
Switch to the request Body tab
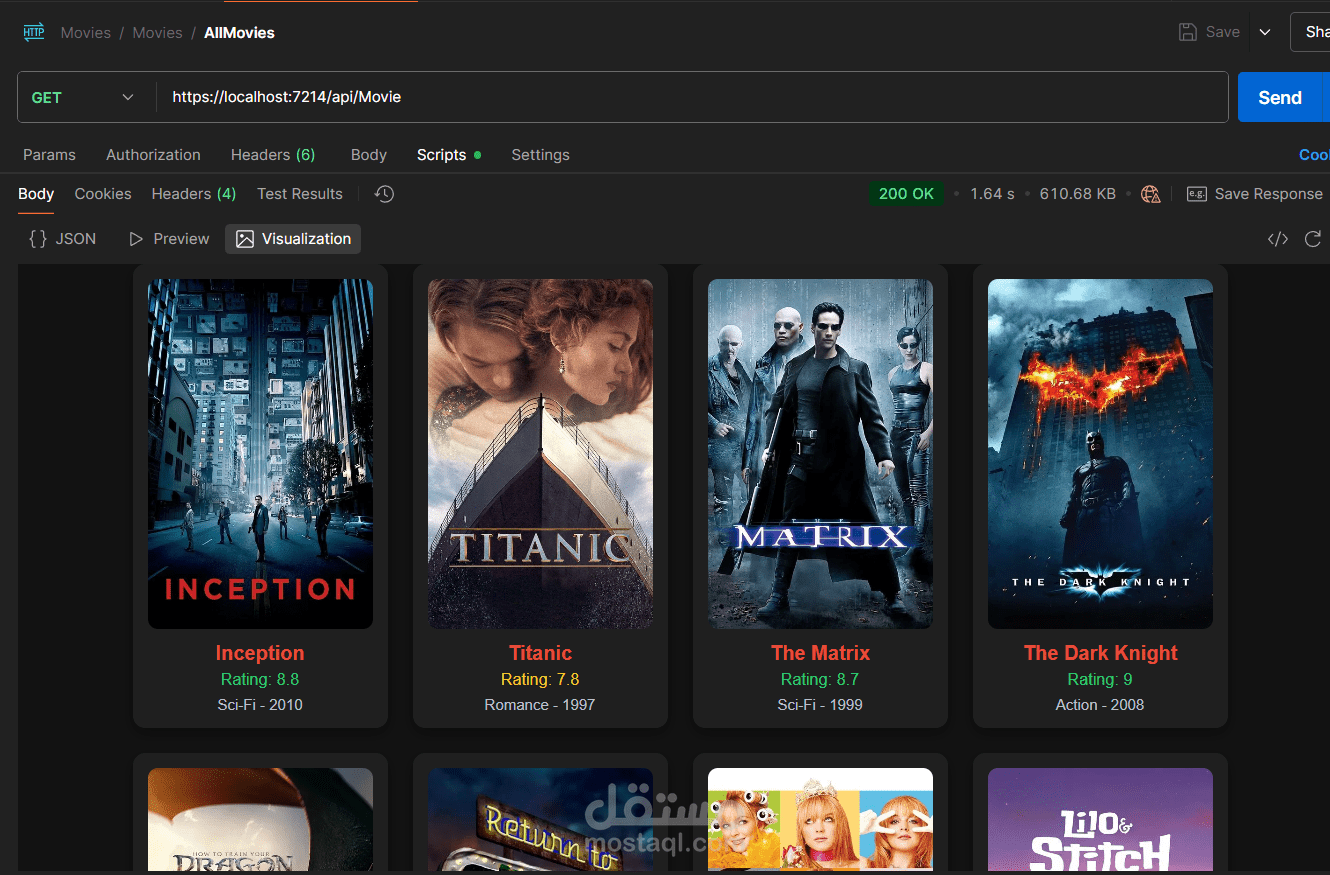369,155
